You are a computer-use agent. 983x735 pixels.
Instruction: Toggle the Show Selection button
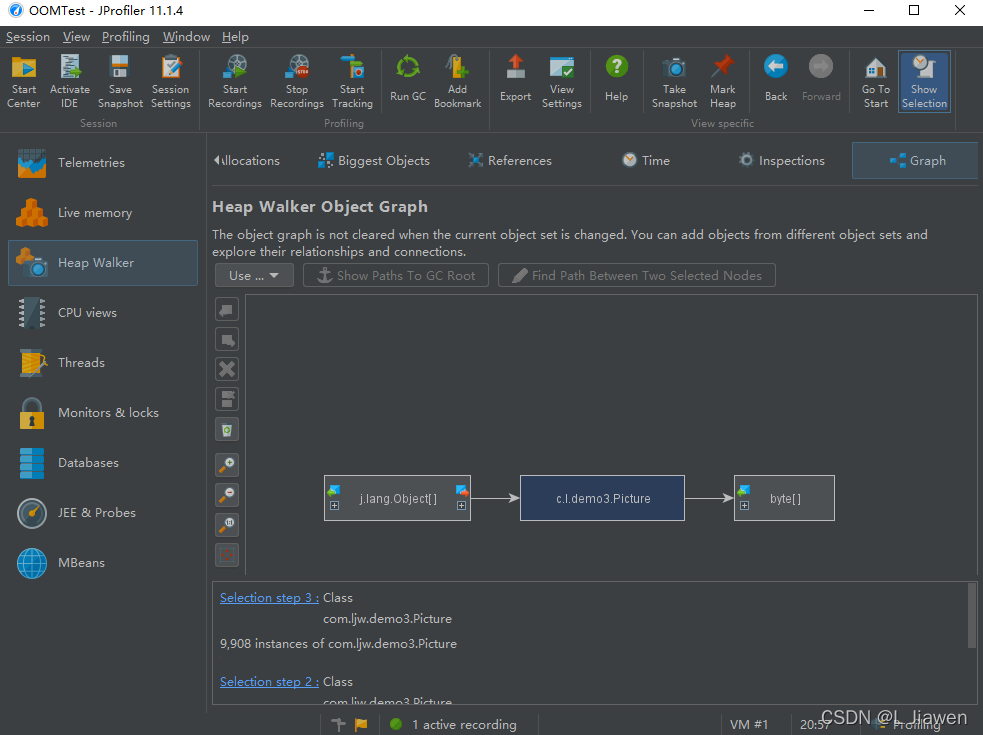[x=924, y=82]
